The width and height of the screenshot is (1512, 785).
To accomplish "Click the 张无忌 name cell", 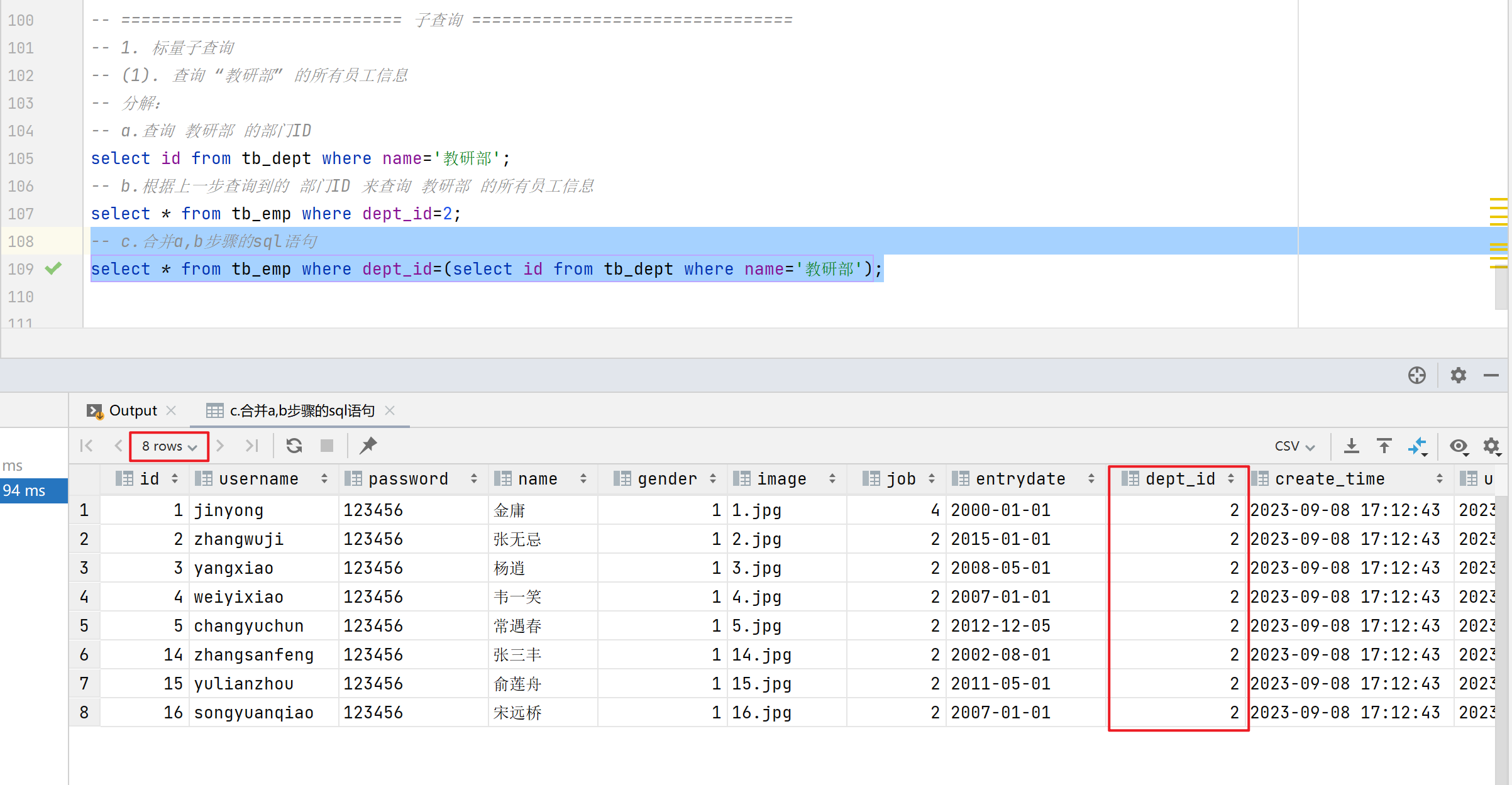I will 543,539.
